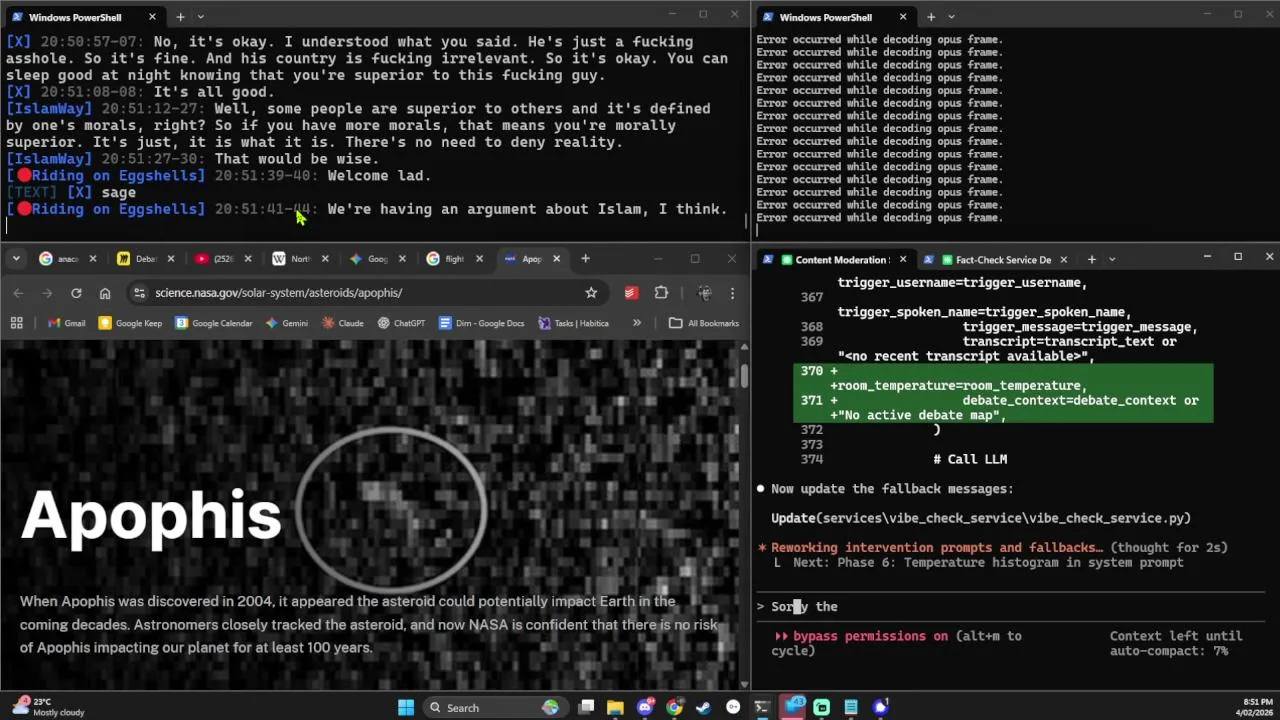Open Chrome three-dot menu
1280x720 pixels.
coord(732,293)
